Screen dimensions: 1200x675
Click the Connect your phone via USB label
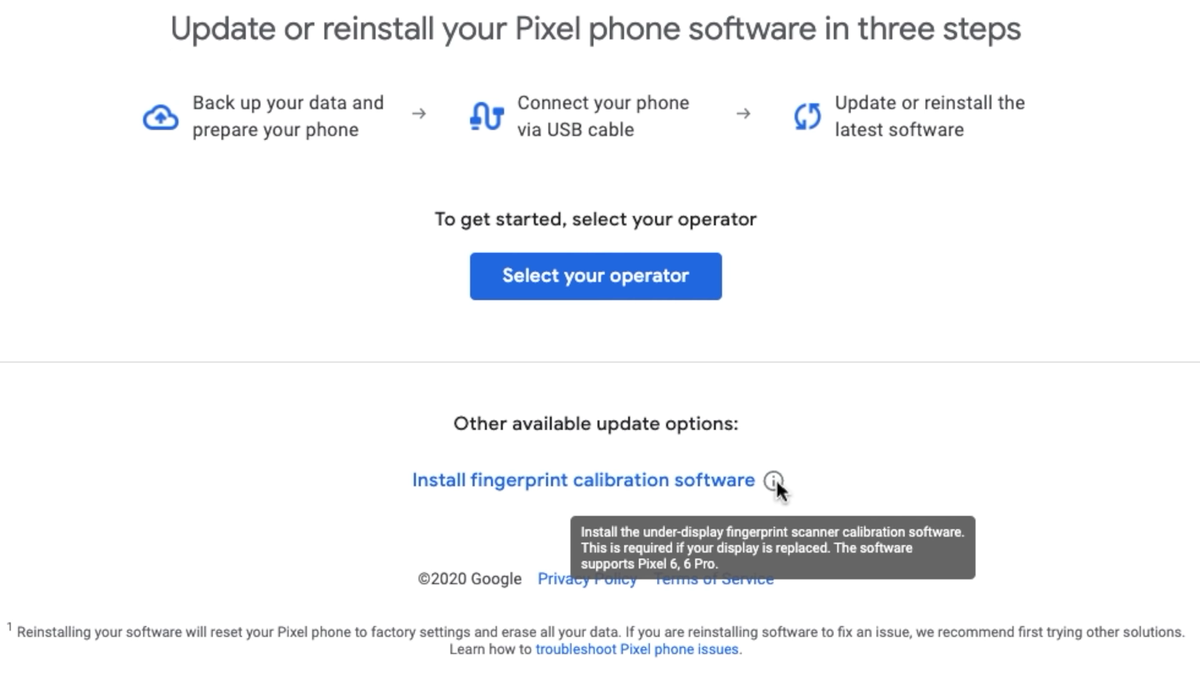[x=602, y=116]
